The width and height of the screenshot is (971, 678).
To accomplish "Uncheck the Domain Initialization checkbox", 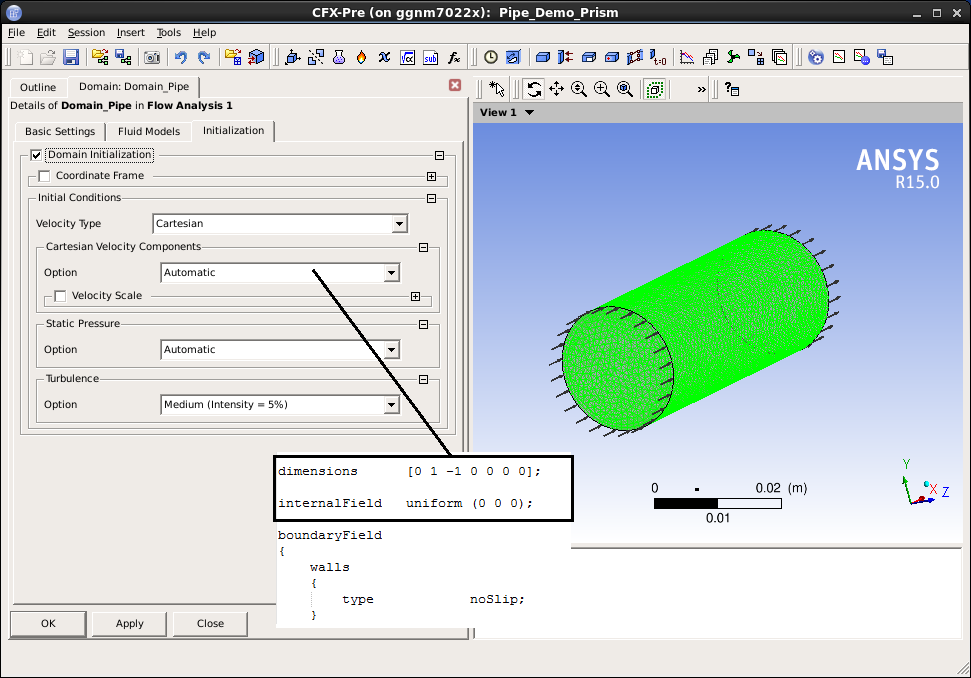I will click(x=36, y=155).
